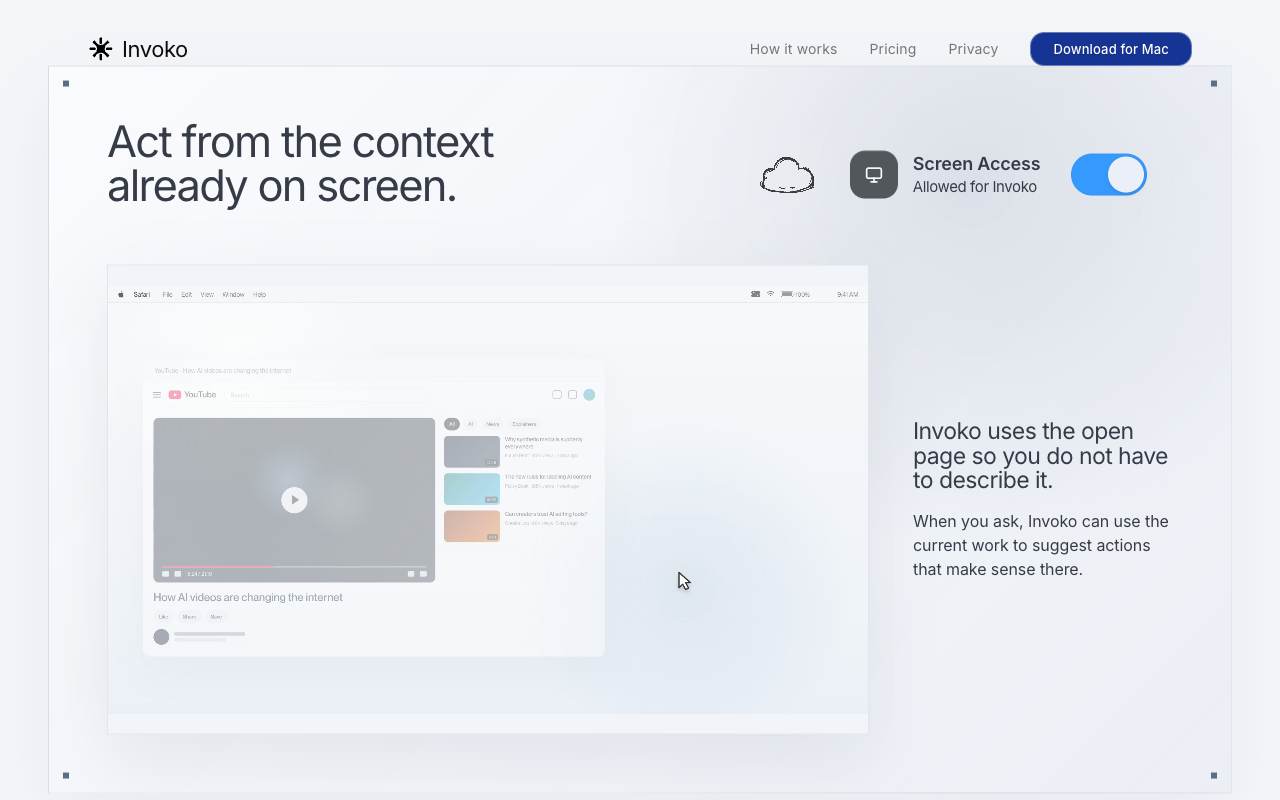Screen dimensions: 1280x800
Task: Click the cloud outline icon
Action: (x=787, y=175)
